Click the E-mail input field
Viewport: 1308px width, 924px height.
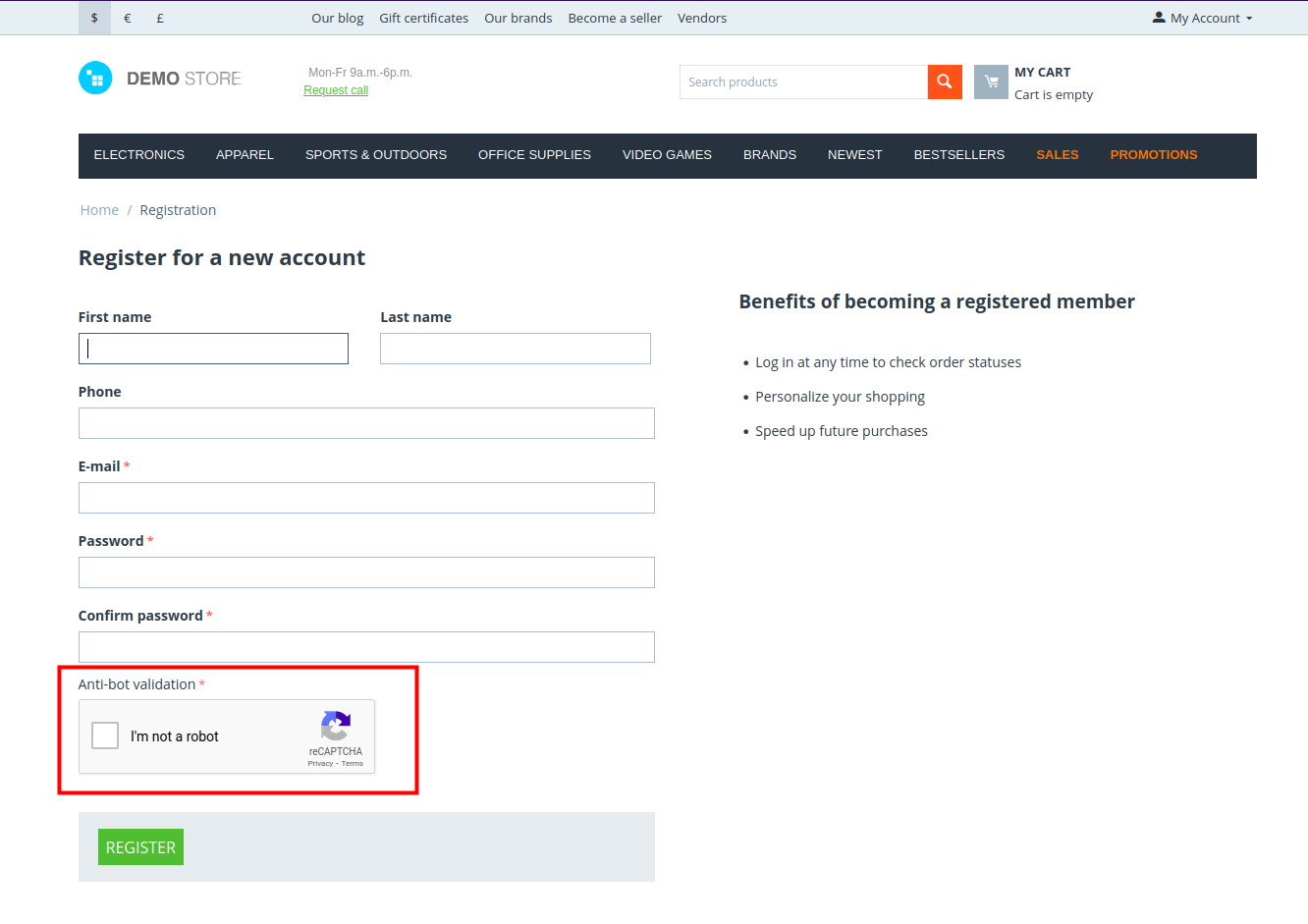coord(366,498)
